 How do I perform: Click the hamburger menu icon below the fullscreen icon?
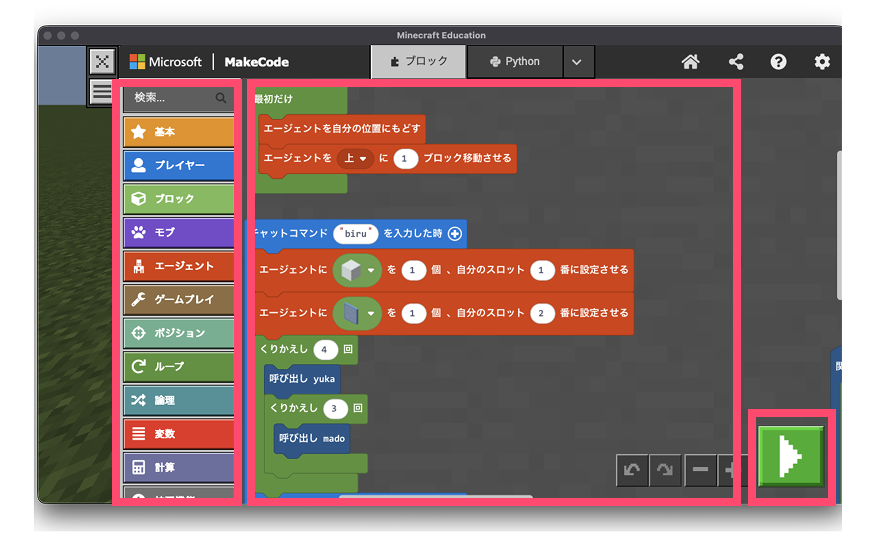102,92
